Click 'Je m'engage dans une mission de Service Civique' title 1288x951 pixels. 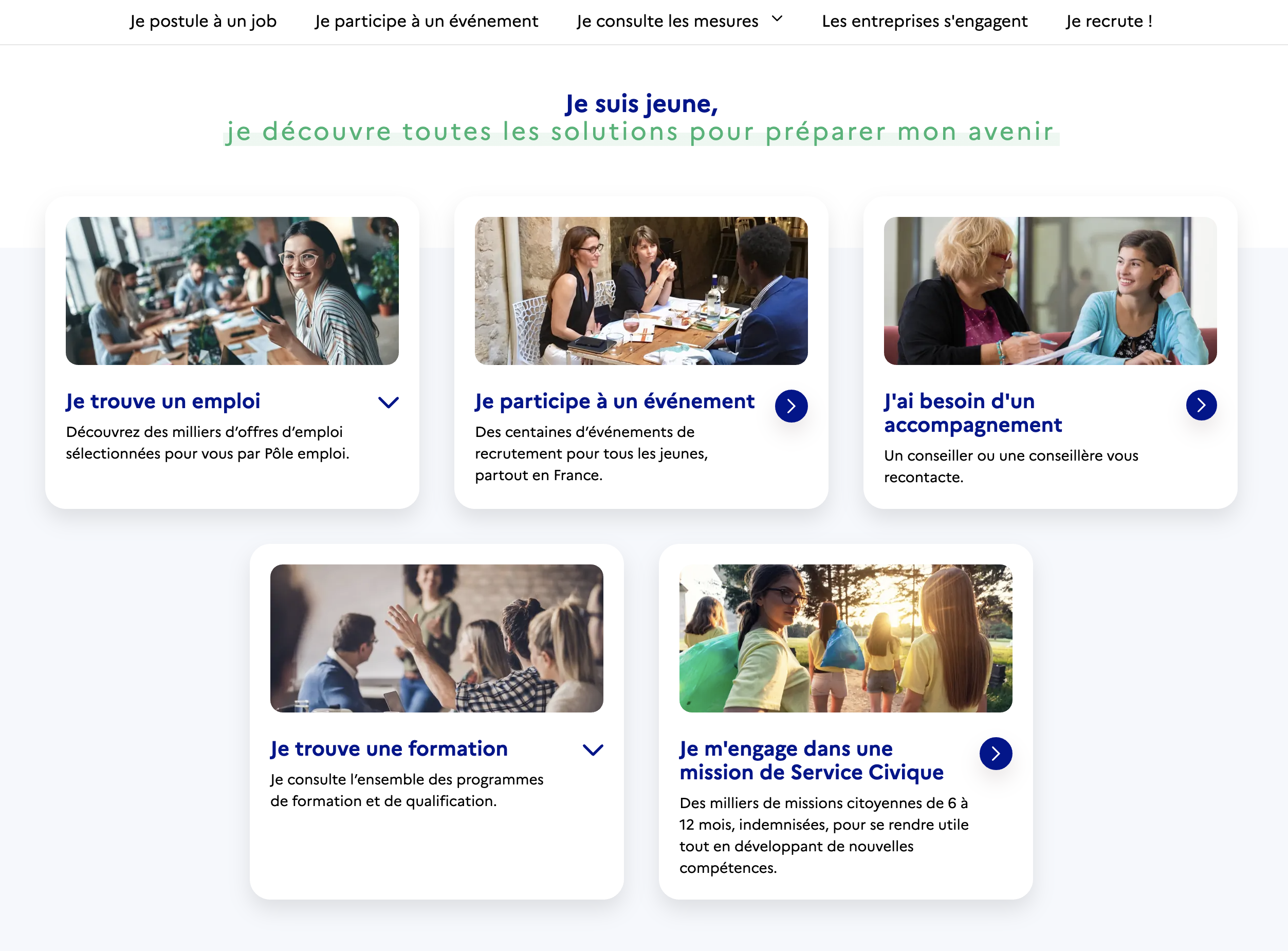[x=812, y=760]
